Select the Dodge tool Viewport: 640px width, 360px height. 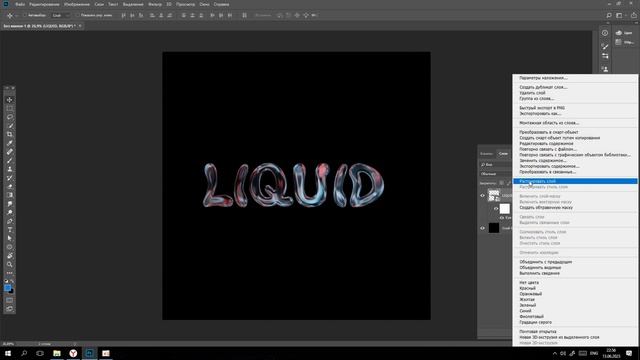pos(9,212)
